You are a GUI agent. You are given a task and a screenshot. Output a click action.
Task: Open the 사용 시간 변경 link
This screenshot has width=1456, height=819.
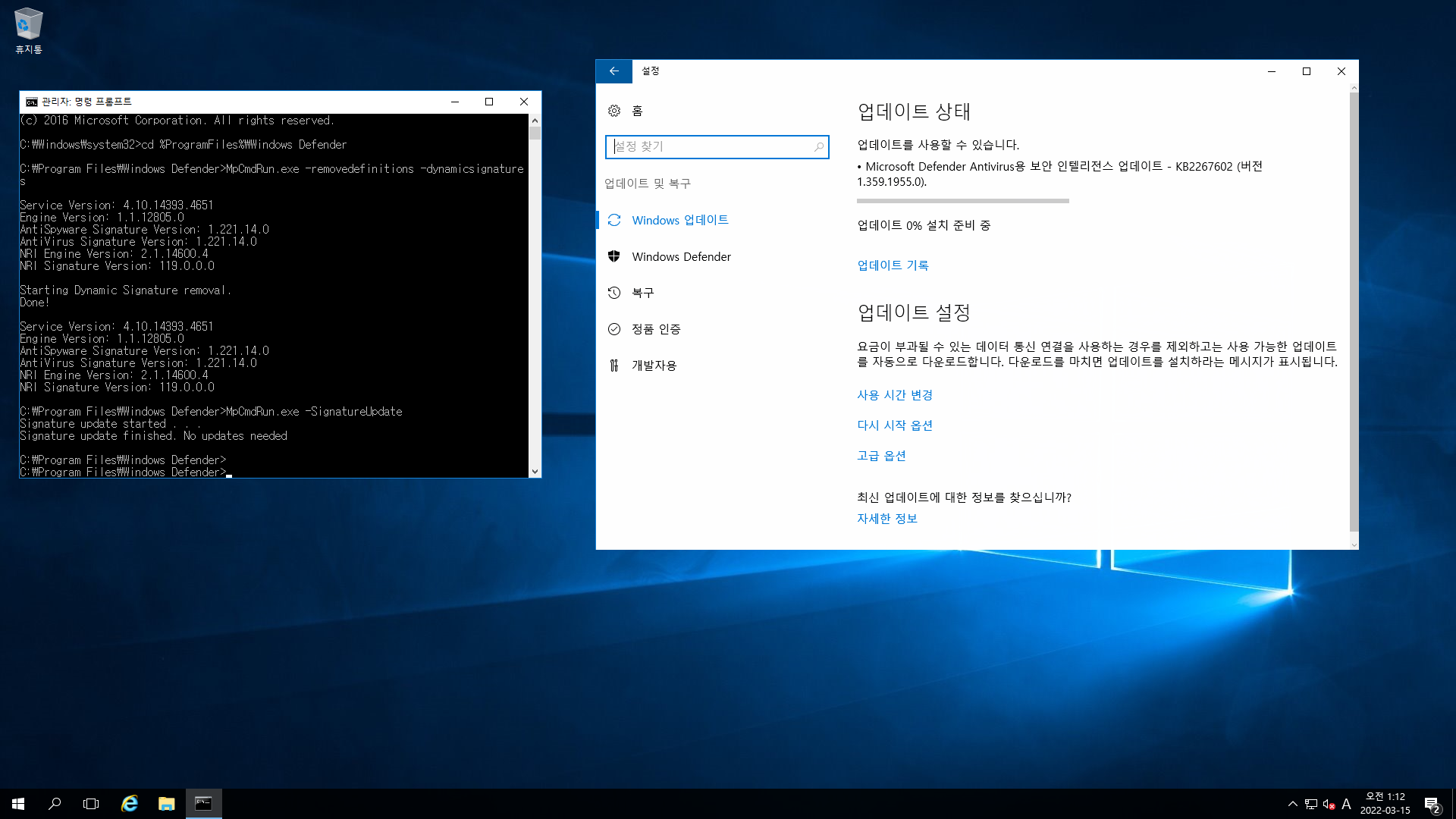895,395
